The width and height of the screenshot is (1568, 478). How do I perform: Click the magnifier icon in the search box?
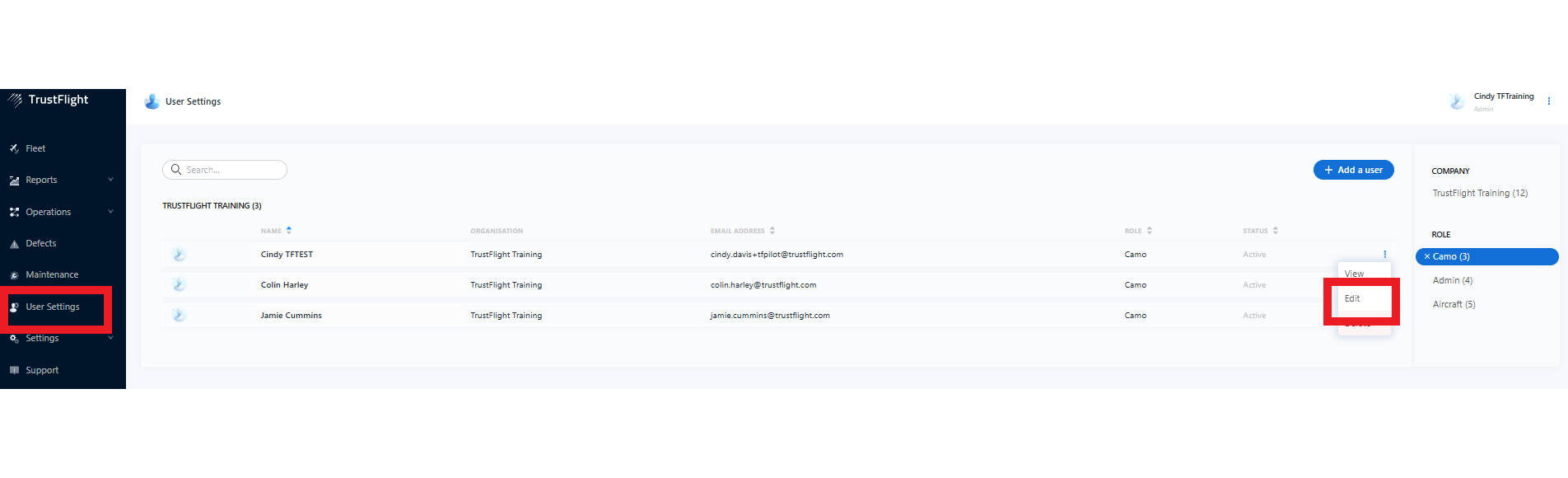point(176,170)
